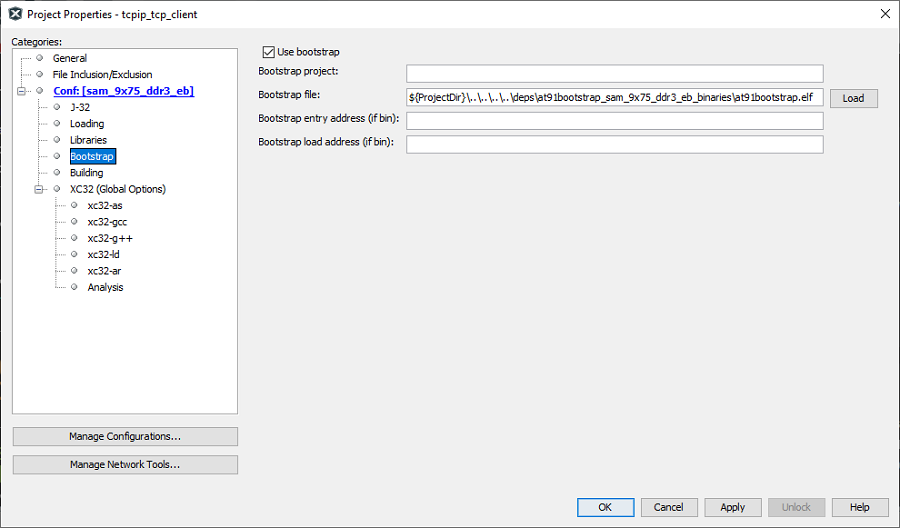The width and height of the screenshot is (900, 528).
Task: Apply the project property changes
Action: point(733,507)
